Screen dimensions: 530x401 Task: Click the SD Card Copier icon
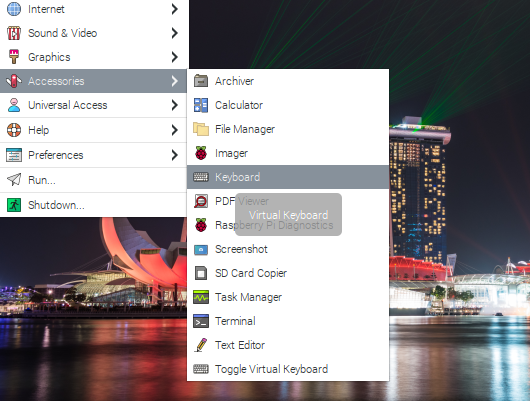click(201, 273)
